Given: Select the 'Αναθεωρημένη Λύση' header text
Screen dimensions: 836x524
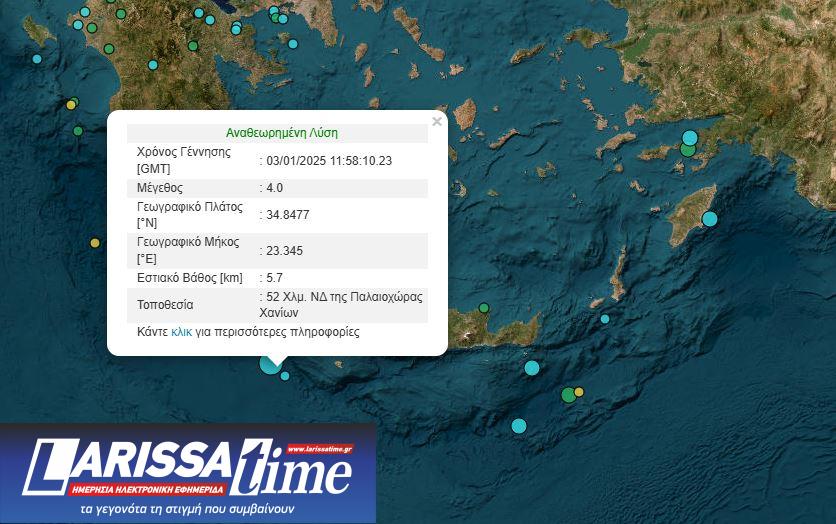Looking at the screenshot, I should pyautogui.click(x=282, y=133).
